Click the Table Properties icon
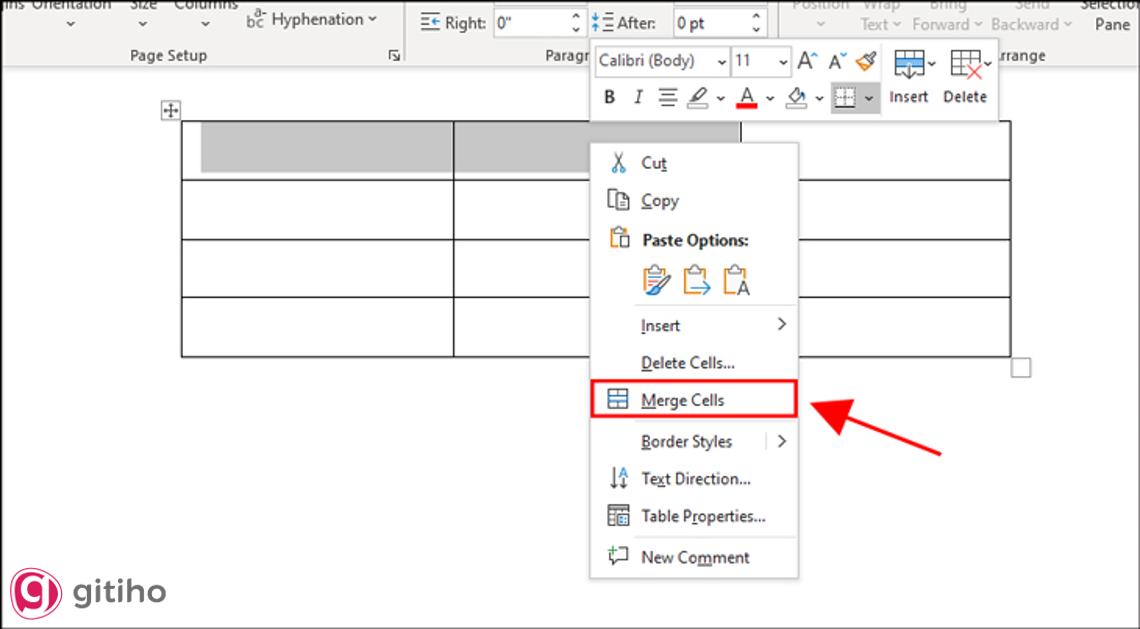Screen dimensions: 1140x629 tap(618, 516)
